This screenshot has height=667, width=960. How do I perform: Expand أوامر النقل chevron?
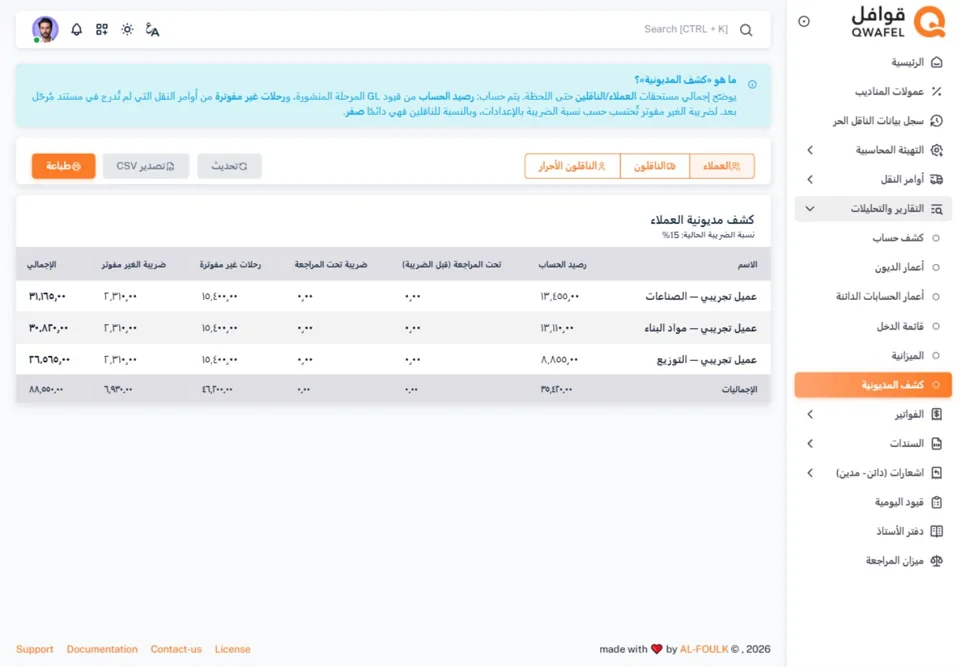810,179
